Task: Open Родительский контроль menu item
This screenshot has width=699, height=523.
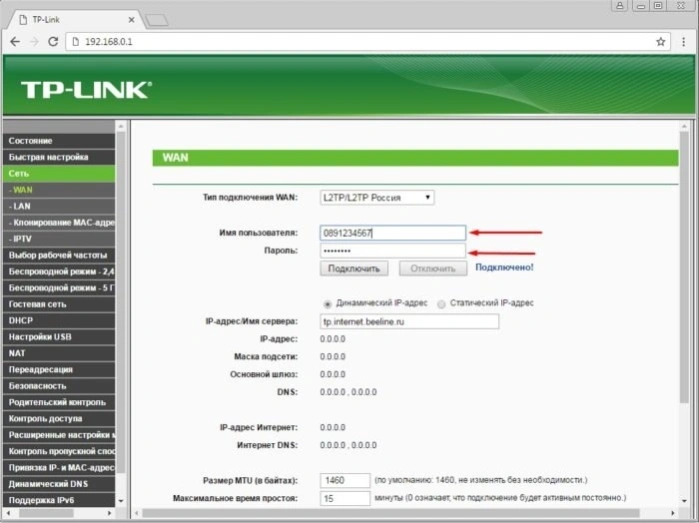Action: pos(59,402)
